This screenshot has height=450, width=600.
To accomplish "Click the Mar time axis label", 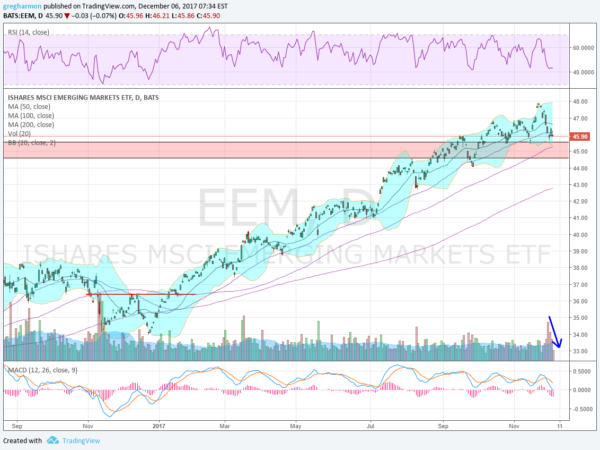I will [225, 426].
